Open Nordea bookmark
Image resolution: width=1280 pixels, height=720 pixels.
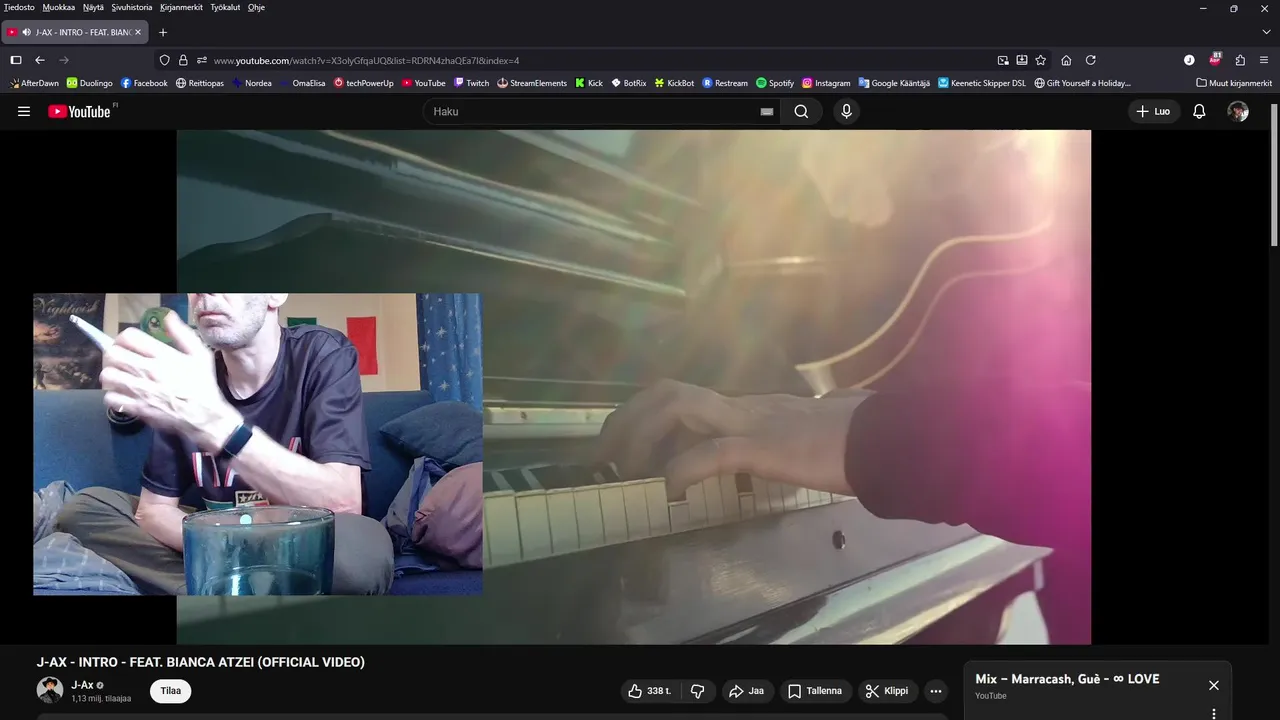point(252,83)
